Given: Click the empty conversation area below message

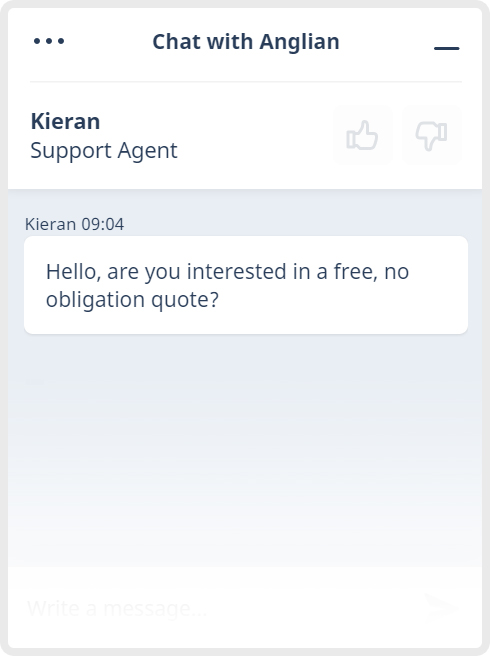Looking at the screenshot, I should 245,456.
